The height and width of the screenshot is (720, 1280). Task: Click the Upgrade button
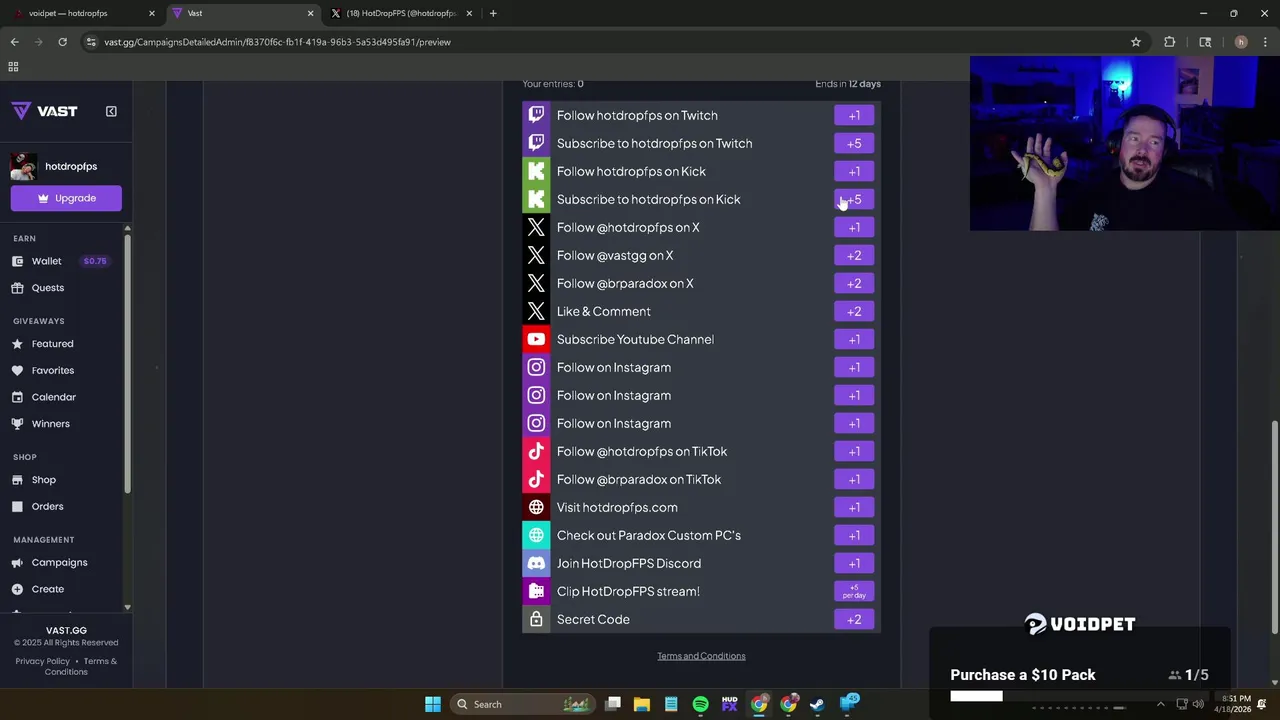coord(66,198)
